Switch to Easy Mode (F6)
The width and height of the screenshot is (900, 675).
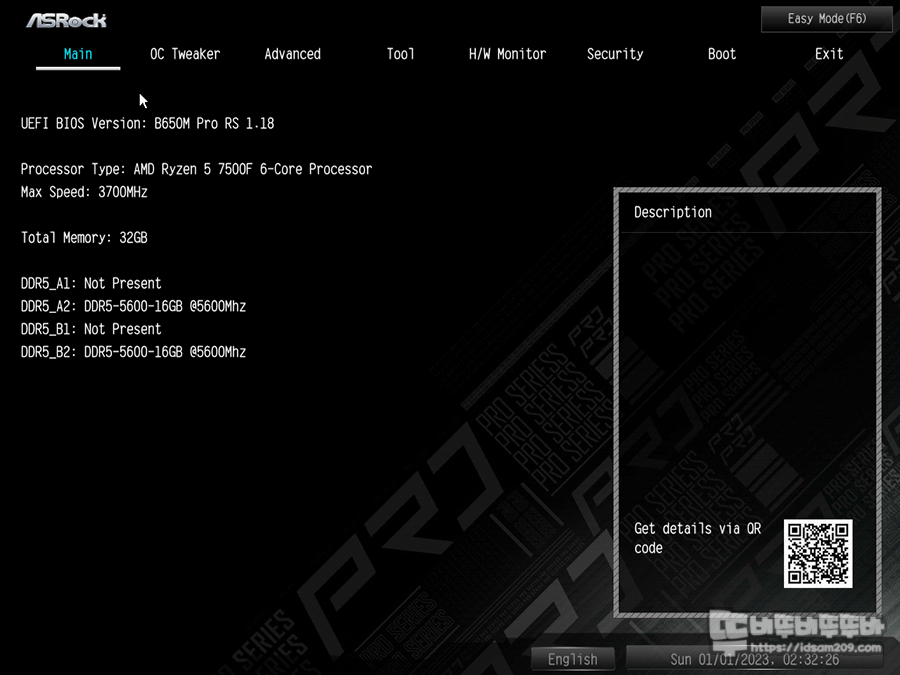[827, 19]
